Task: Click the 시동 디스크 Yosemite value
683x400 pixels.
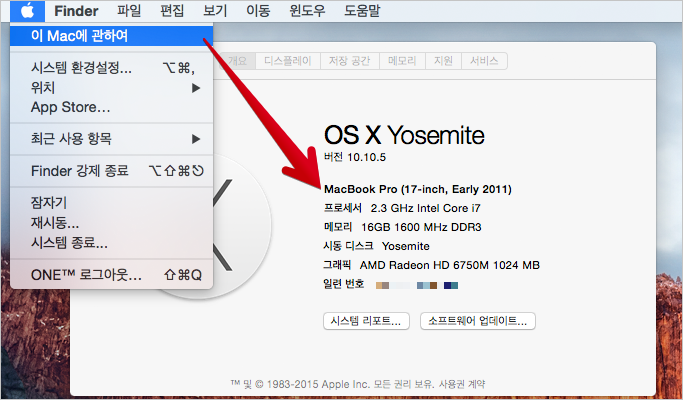Action: pos(406,247)
